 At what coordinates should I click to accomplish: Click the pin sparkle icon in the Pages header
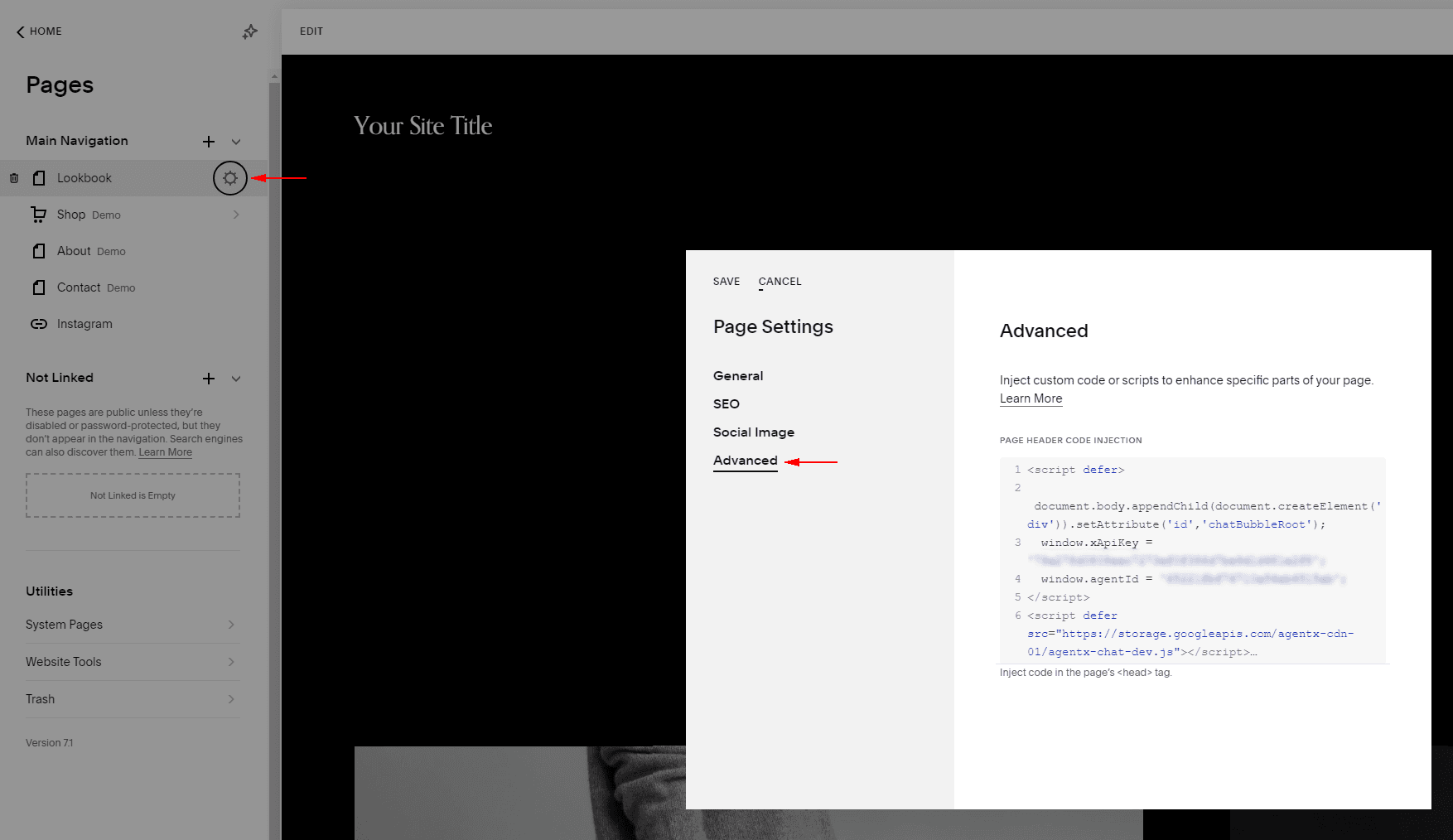tap(249, 31)
